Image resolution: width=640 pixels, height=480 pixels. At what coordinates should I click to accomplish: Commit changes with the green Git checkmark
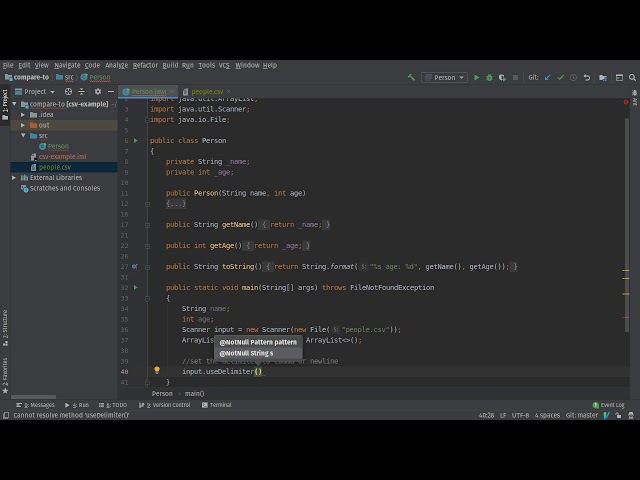(560, 78)
